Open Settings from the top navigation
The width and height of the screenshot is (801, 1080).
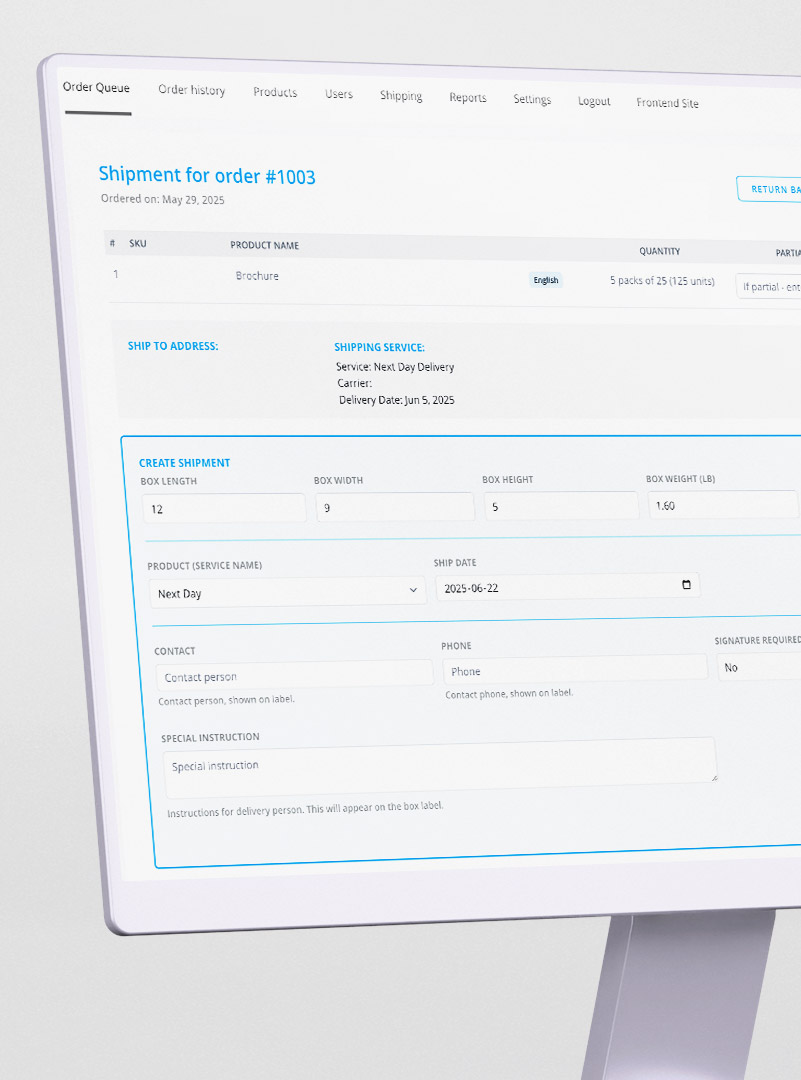[x=532, y=100]
